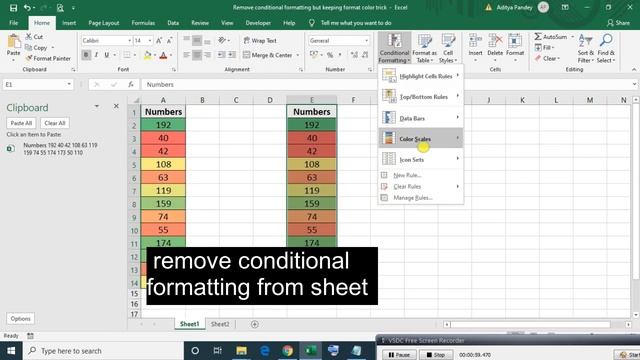The image size is (640, 360).
Task: Switch to the Page Layout ribbon tab
Action: point(104,23)
